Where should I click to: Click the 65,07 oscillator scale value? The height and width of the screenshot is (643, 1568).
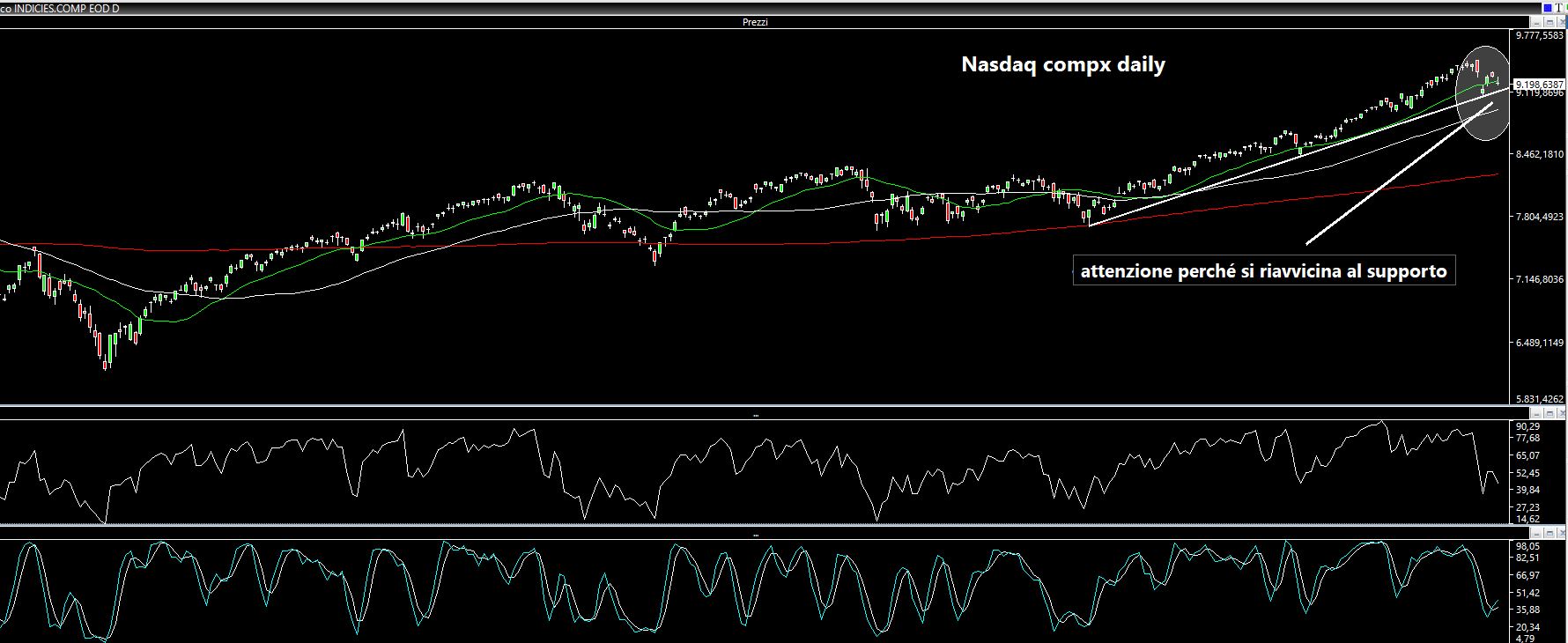point(1527,455)
